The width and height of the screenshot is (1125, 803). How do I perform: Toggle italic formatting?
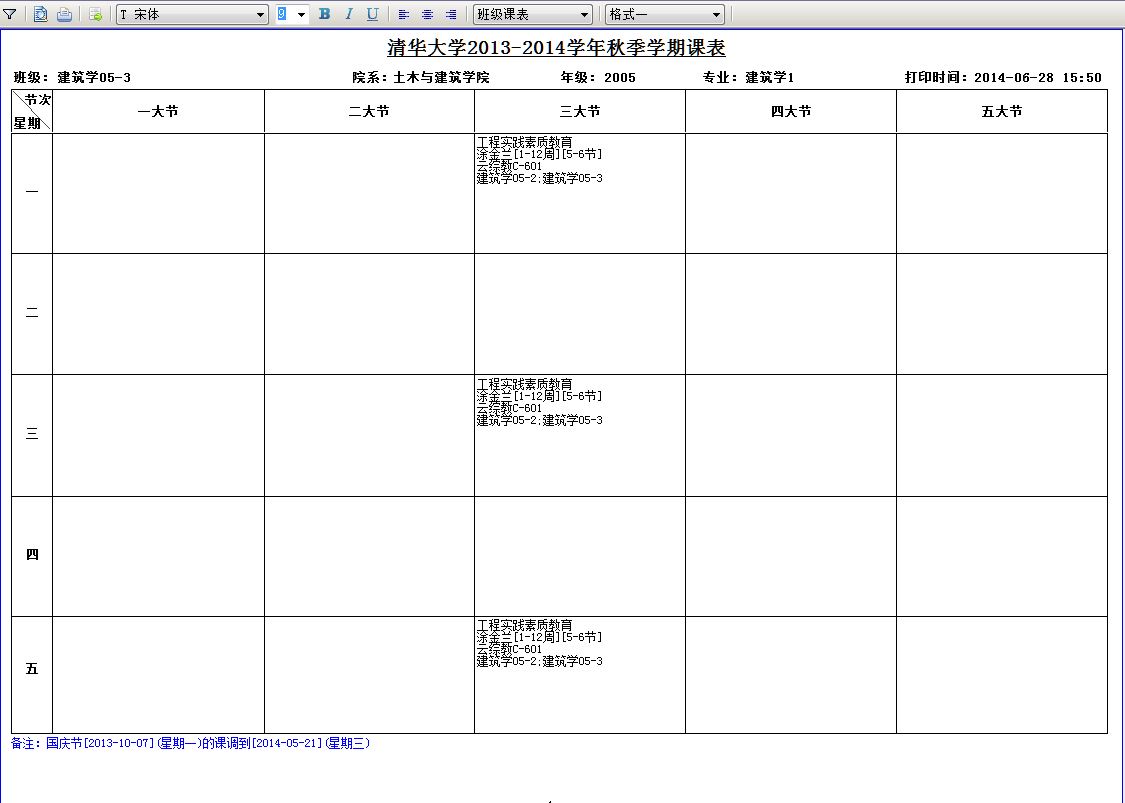(349, 14)
